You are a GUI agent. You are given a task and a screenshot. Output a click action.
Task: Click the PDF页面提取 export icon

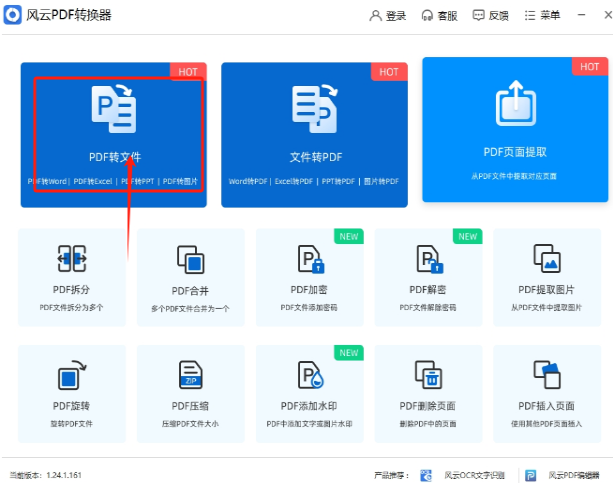pos(516,104)
